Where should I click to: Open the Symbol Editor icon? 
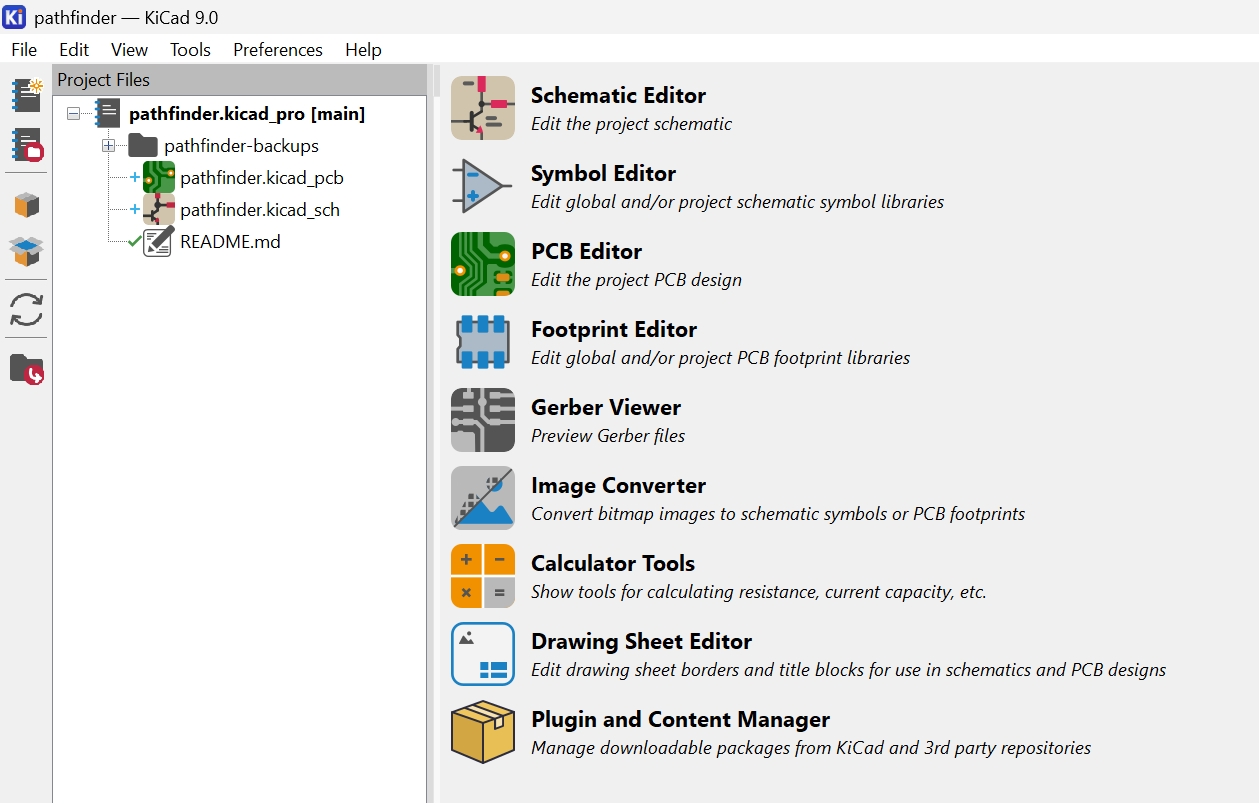[483, 186]
